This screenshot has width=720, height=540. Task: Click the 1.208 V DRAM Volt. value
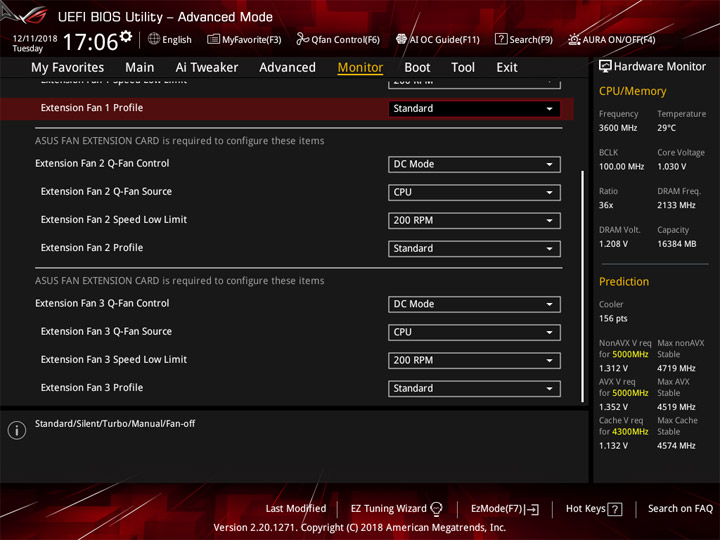[613, 244]
